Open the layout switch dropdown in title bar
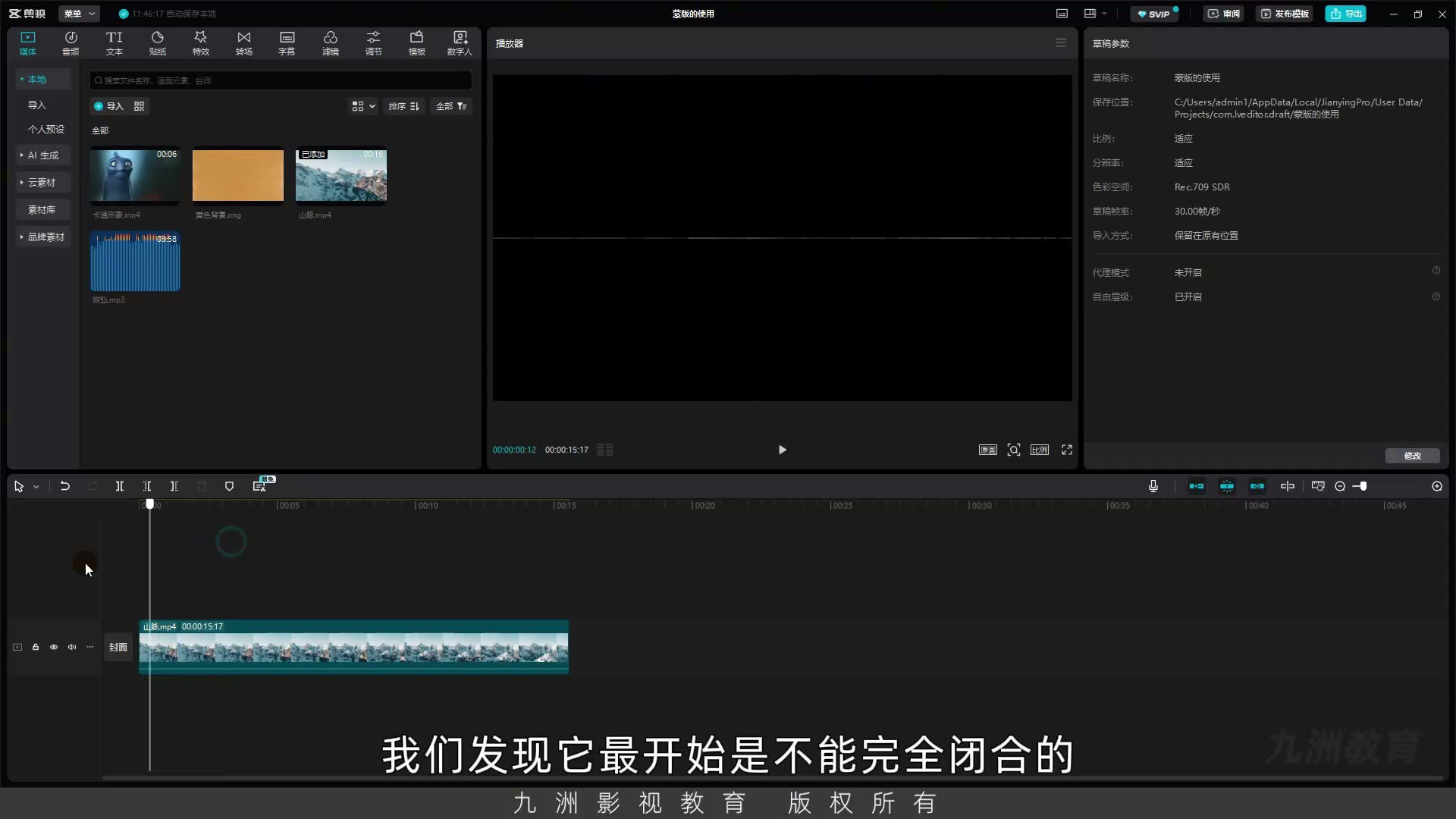 pos(1095,14)
